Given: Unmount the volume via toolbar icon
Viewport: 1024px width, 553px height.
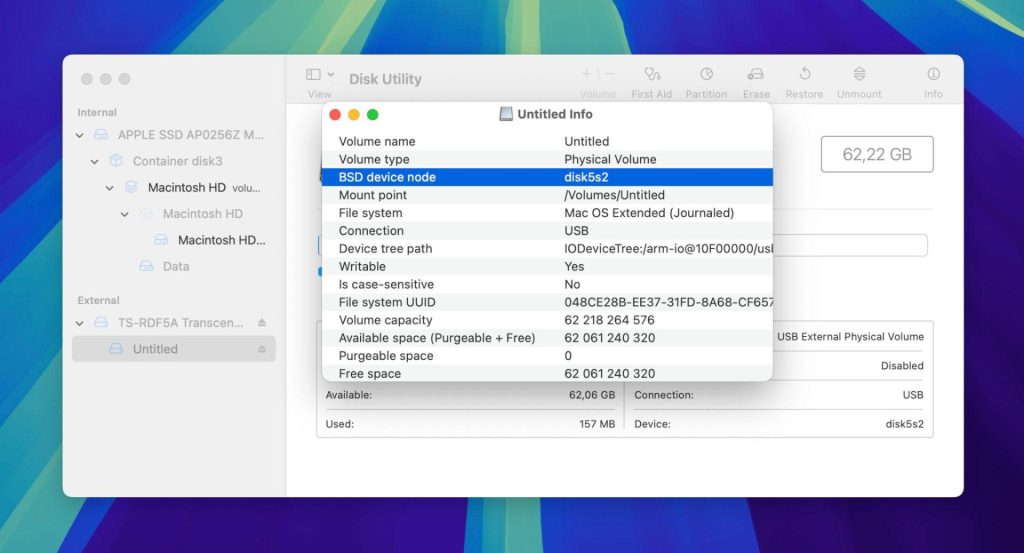Looking at the screenshot, I should click(x=859, y=74).
